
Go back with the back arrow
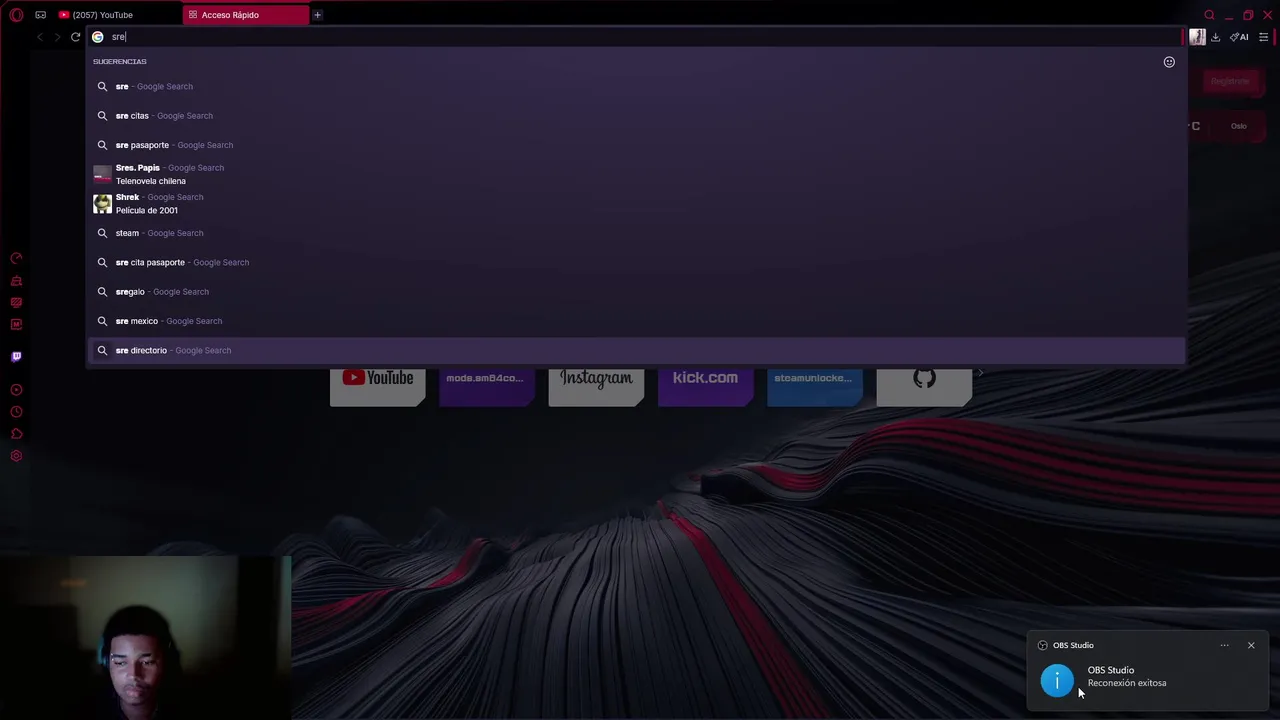tap(40, 37)
